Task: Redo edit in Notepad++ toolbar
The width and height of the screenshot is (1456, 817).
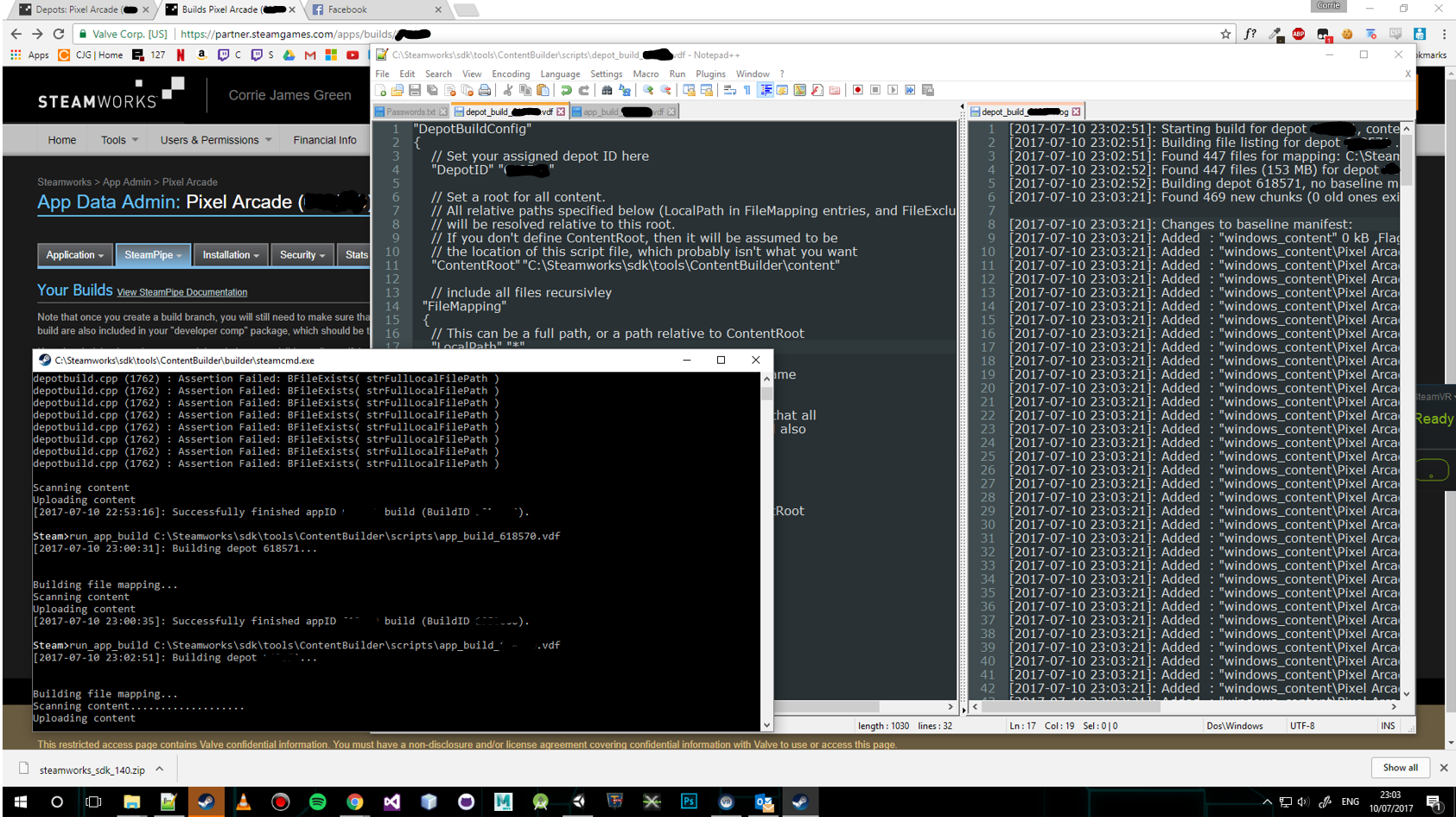Action: (x=583, y=90)
